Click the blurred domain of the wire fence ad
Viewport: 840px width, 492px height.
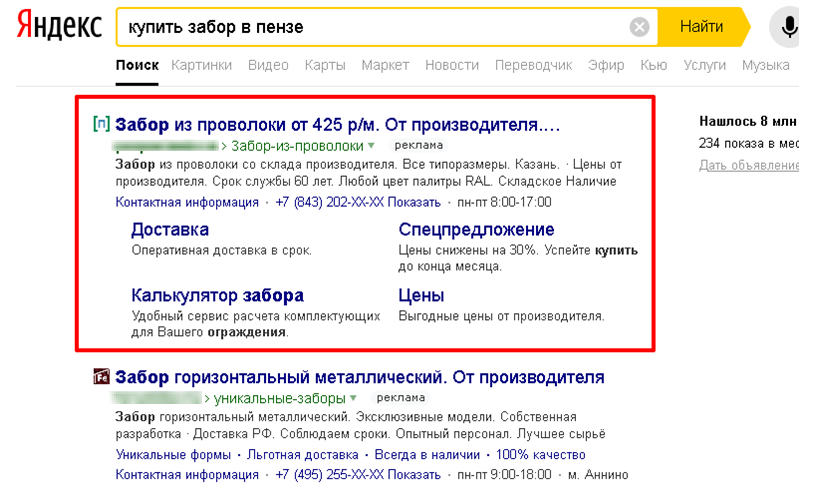[166, 146]
